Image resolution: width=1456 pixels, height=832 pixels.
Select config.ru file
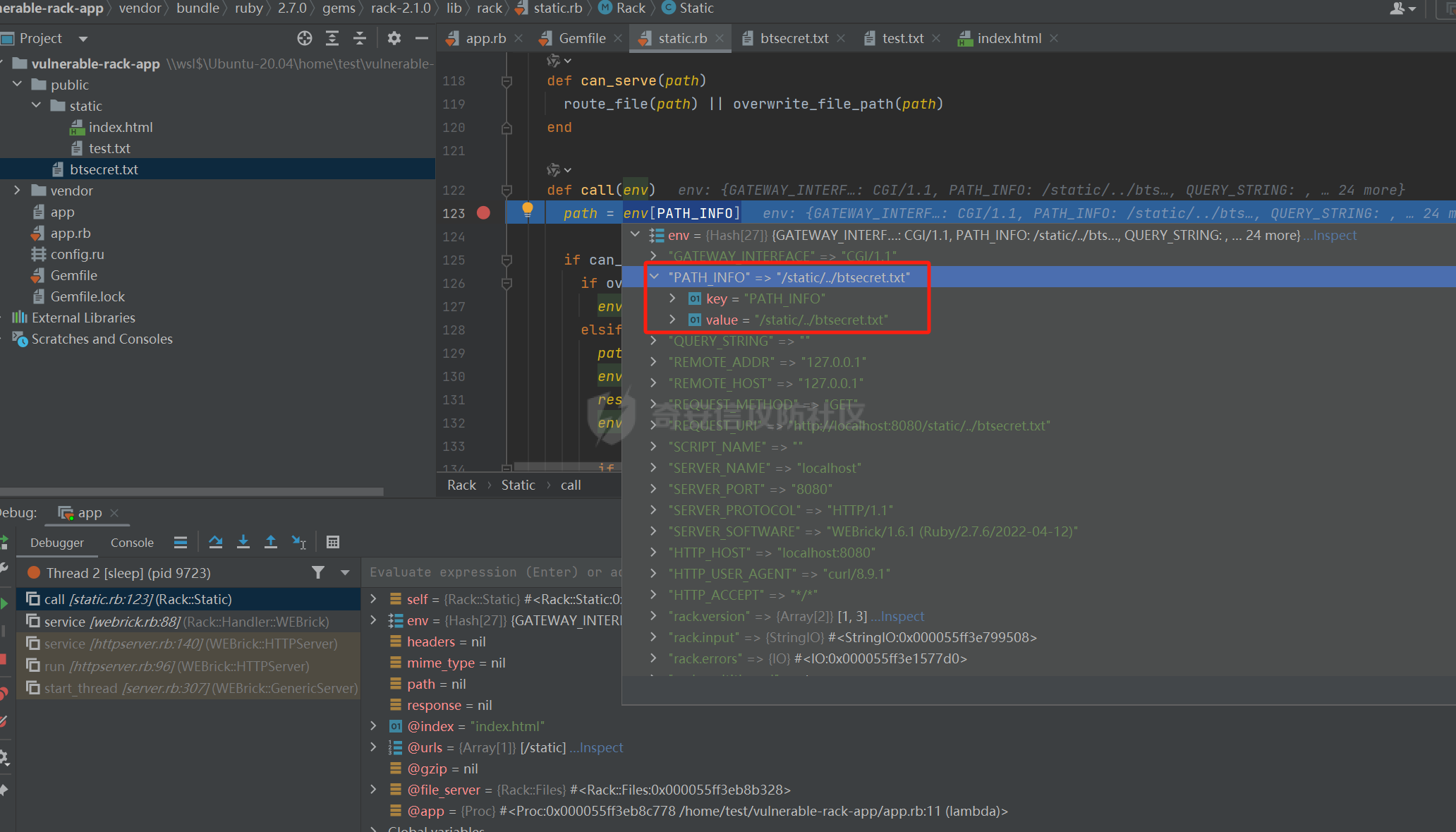(77, 254)
